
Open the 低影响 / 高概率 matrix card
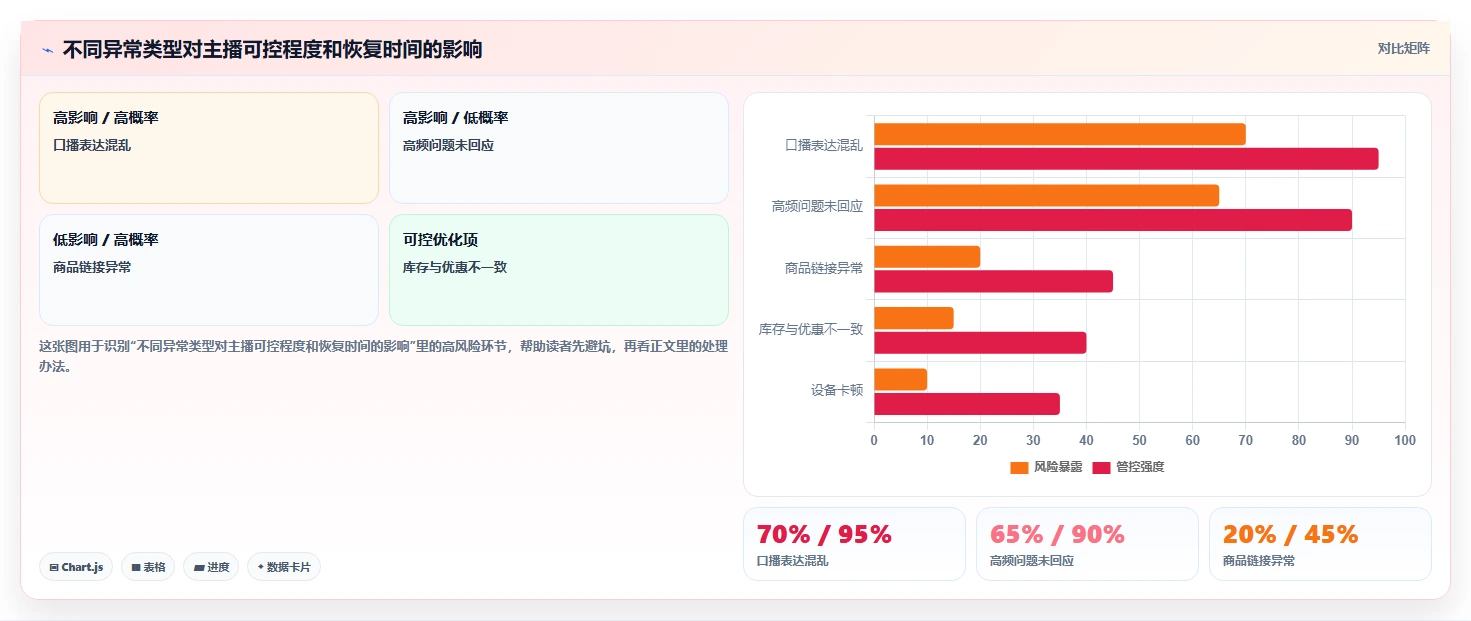coord(209,270)
